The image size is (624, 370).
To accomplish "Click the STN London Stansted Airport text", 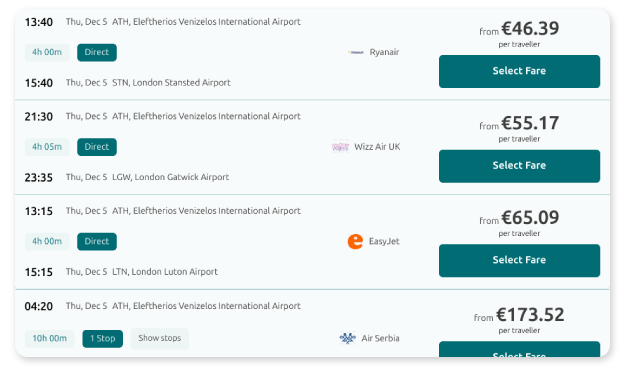I will pos(171,83).
